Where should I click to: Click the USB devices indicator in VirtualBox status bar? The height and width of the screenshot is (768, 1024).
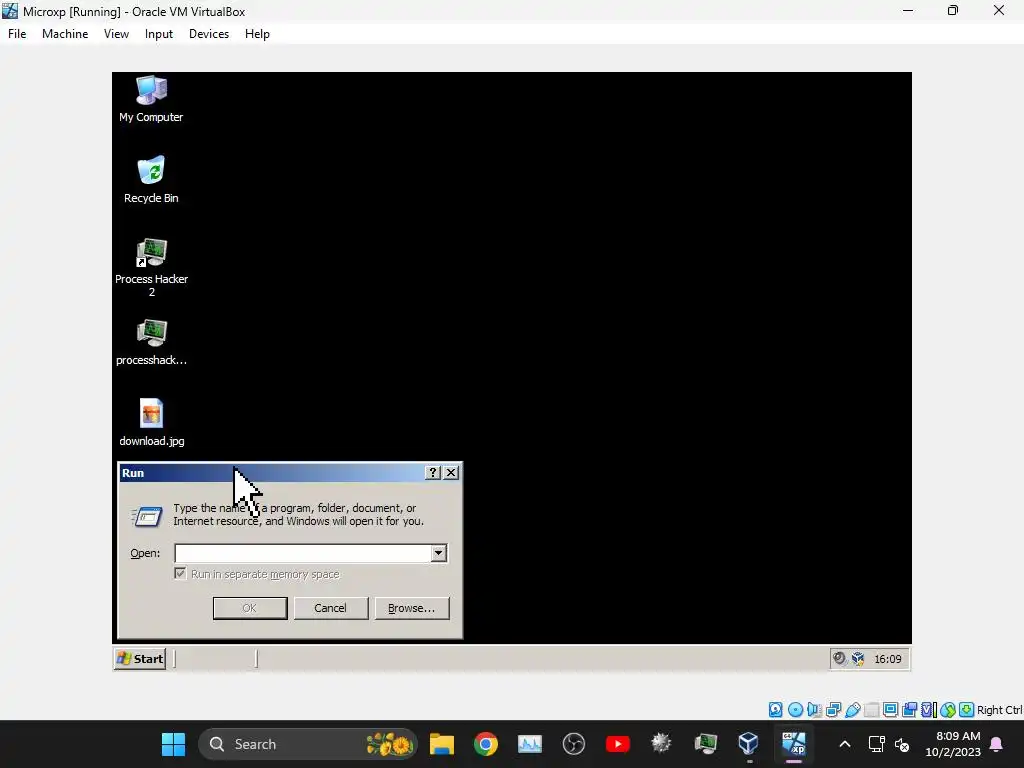(x=852, y=710)
